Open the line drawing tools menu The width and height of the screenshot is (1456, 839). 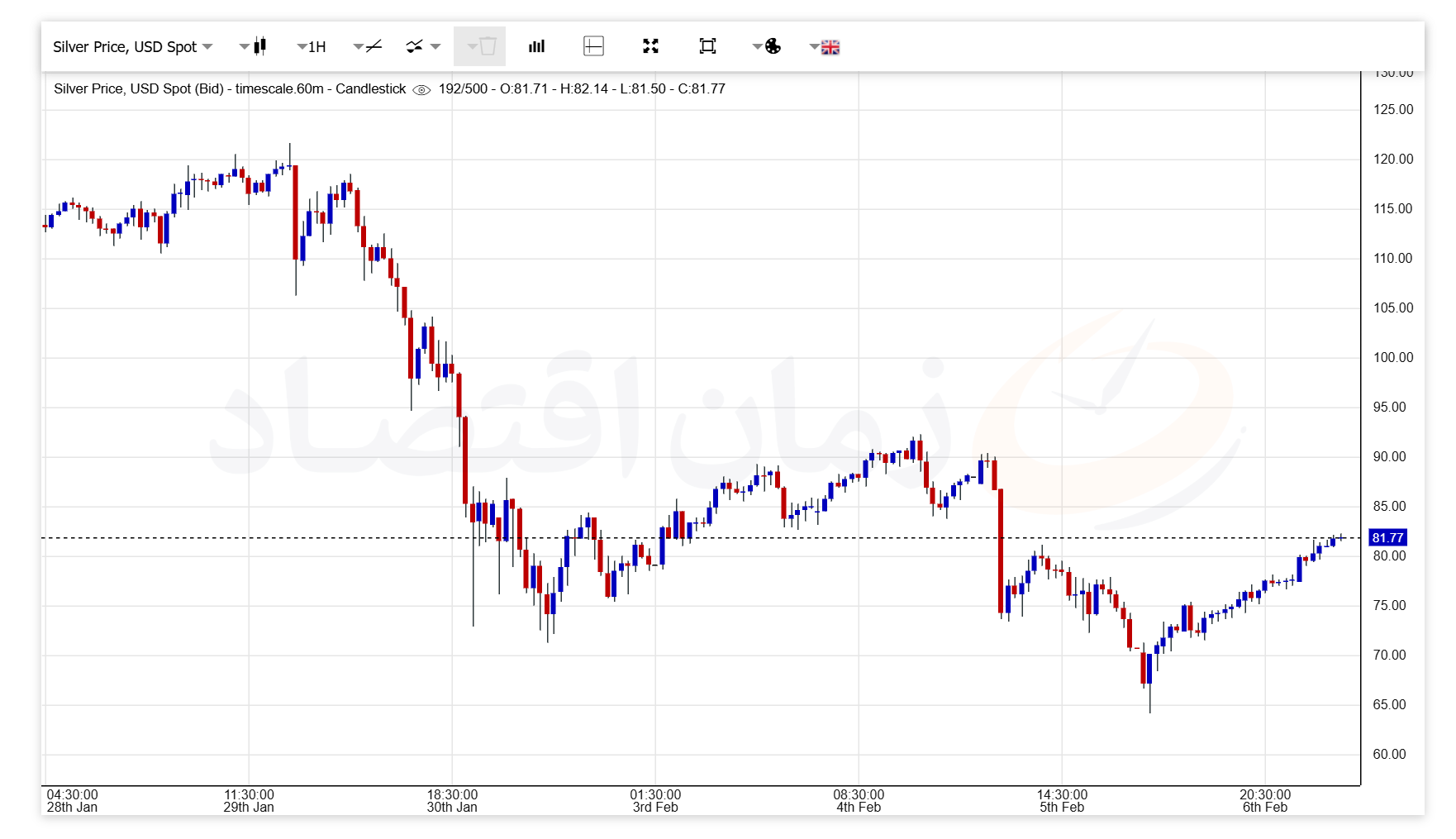click(368, 46)
